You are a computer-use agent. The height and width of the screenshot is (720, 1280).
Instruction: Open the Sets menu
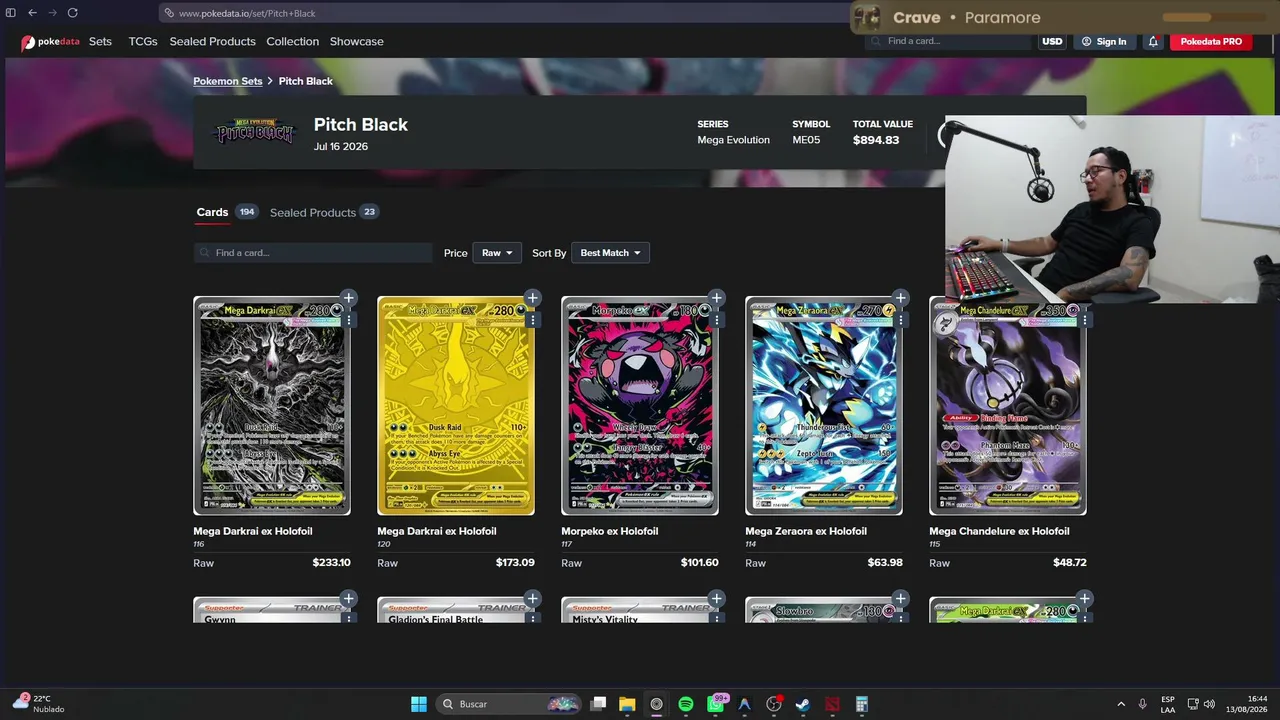[x=100, y=41]
